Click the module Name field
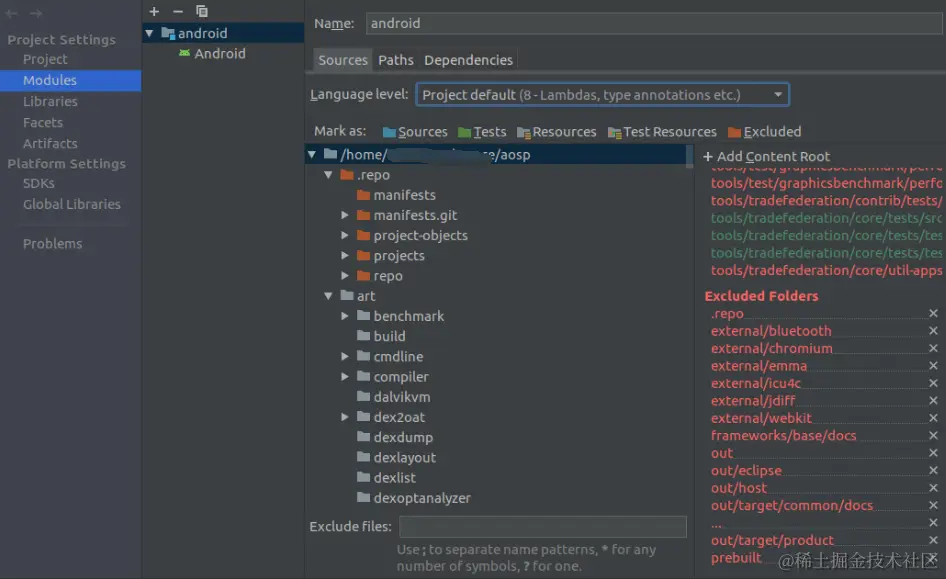This screenshot has height=579, width=946. point(653,24)
